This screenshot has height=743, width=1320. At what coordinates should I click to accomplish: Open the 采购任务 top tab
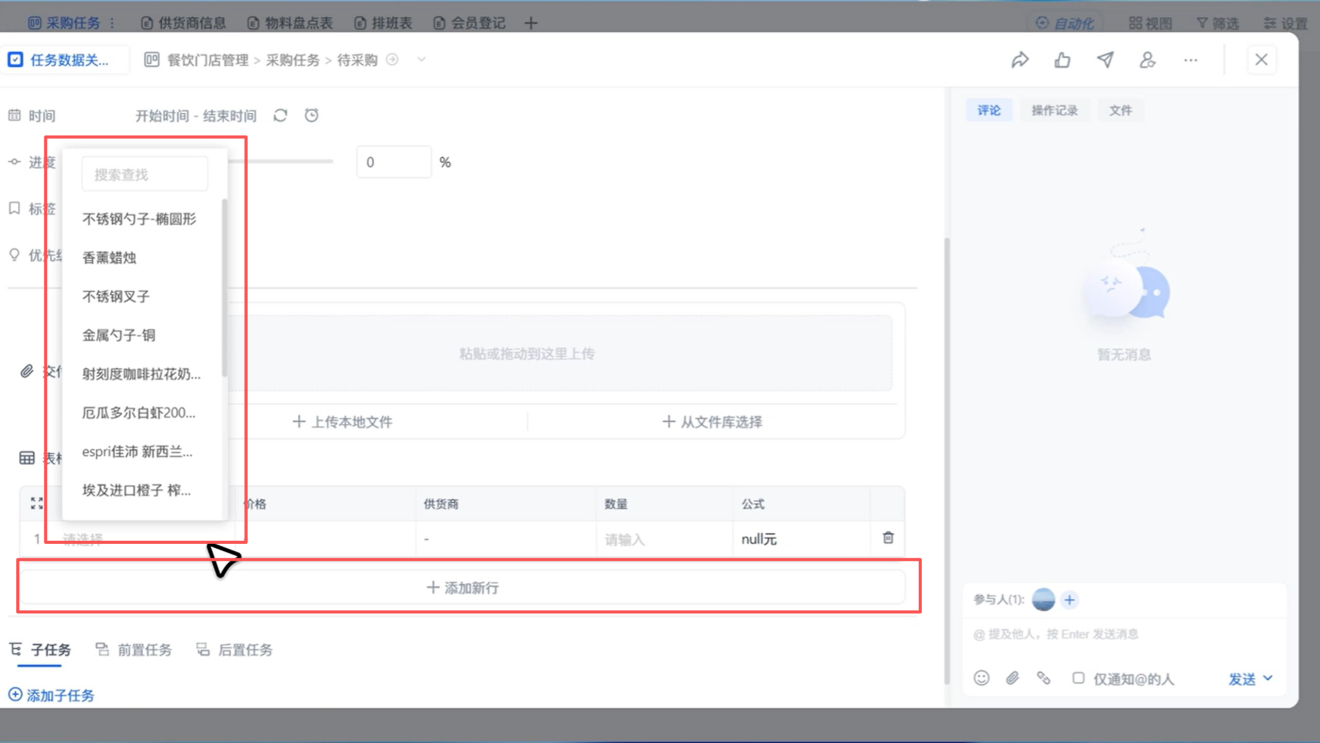(x=65, y=22)
